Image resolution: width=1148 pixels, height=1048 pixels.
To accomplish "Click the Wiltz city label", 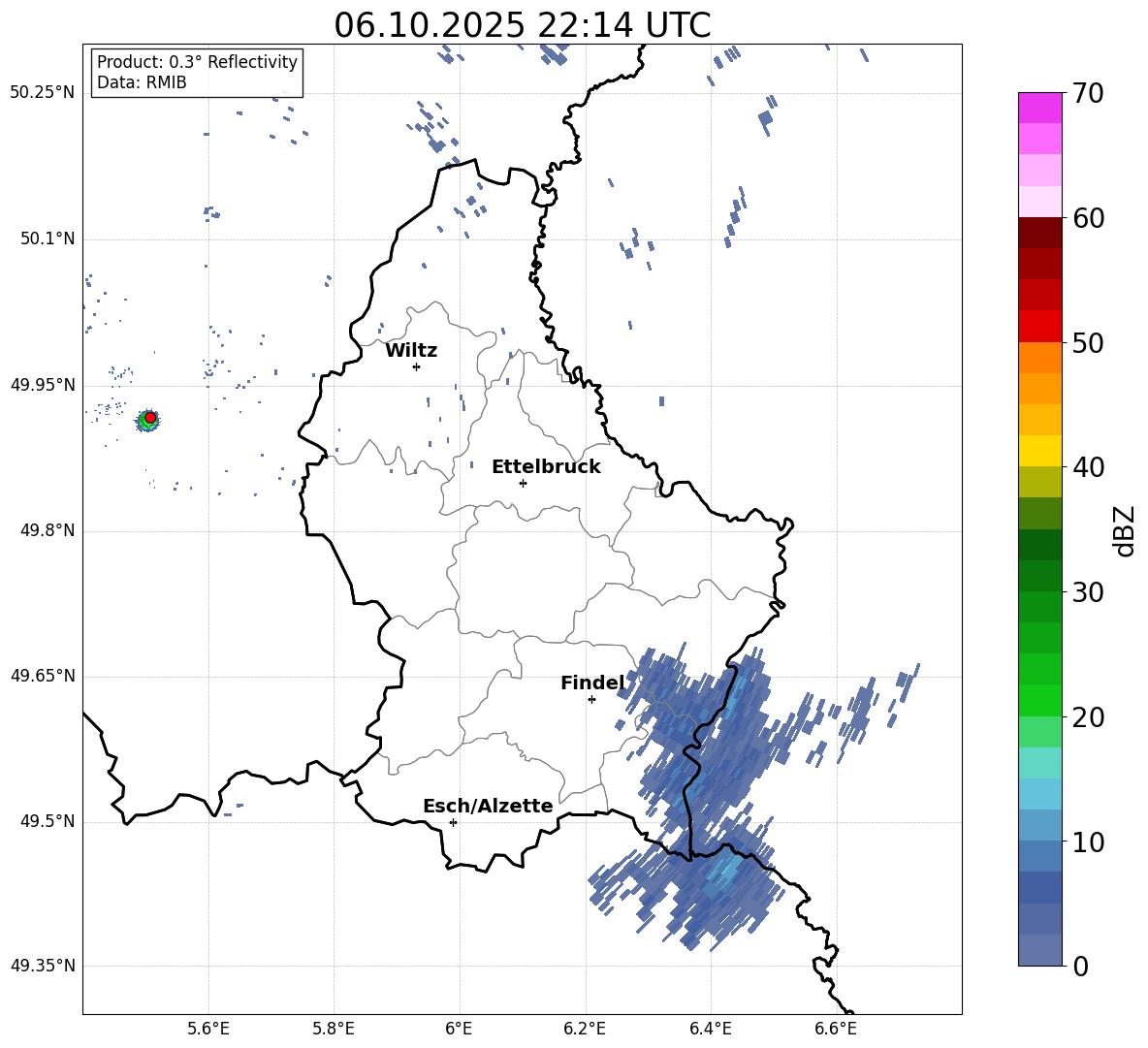I will point(411,351).
